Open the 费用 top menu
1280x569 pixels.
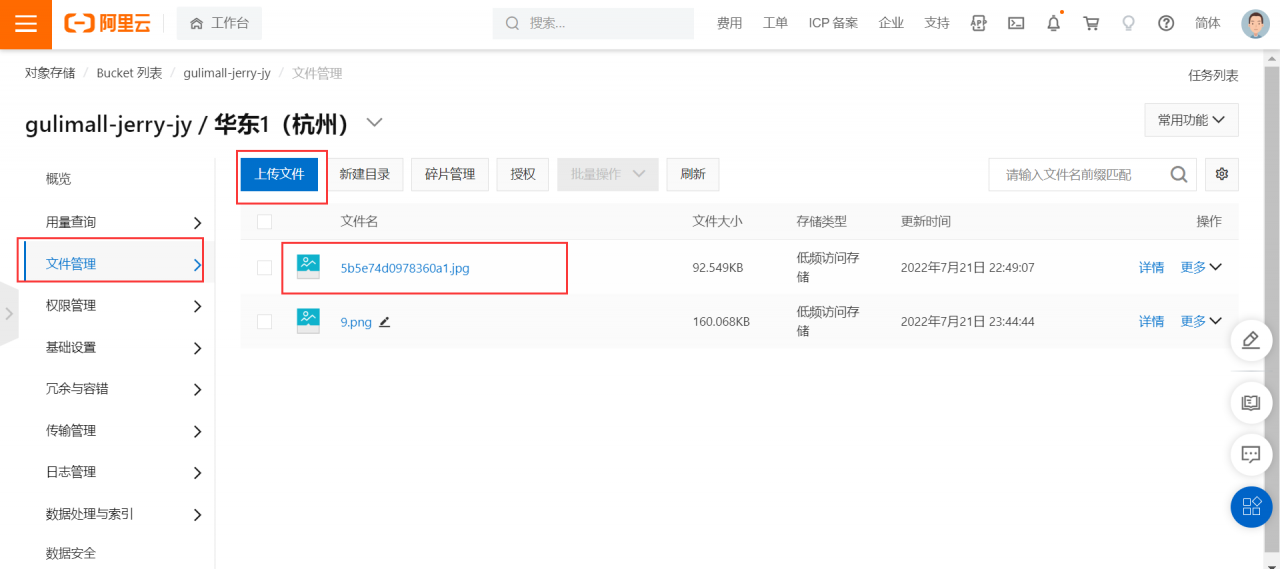click(x=730, y=23)
